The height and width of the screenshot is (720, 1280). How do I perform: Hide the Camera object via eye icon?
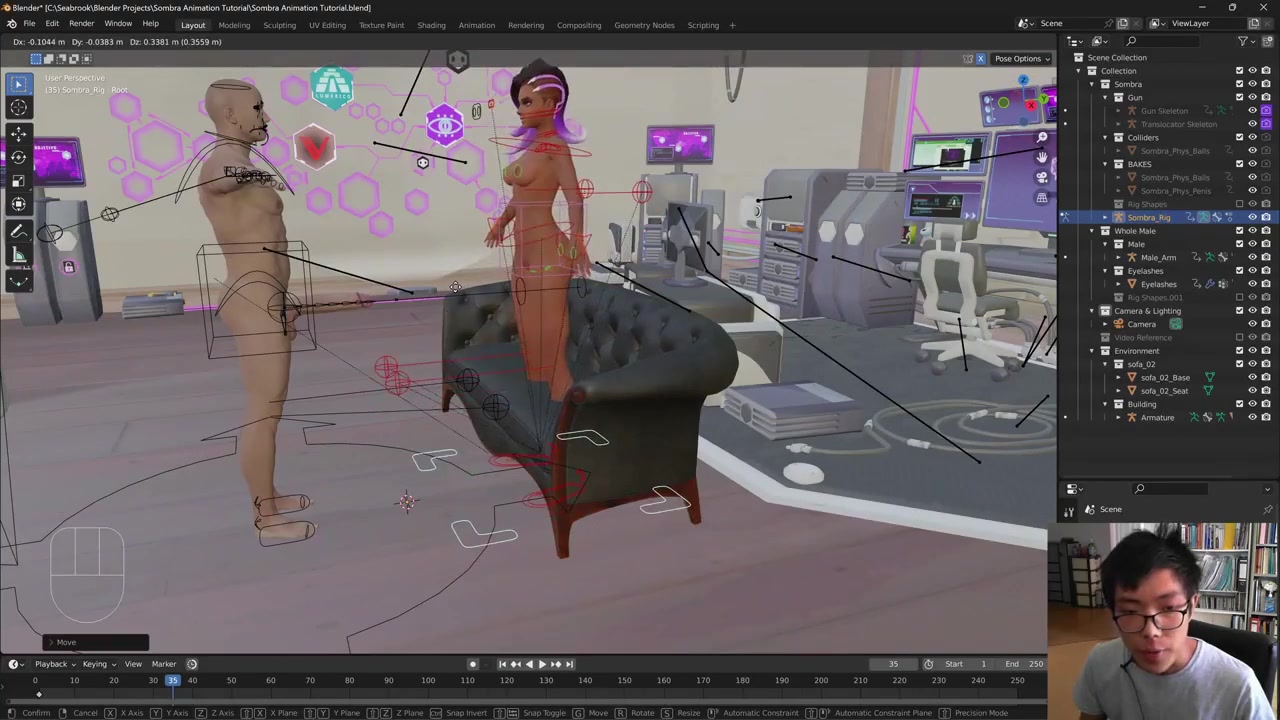coord(1252,324)
